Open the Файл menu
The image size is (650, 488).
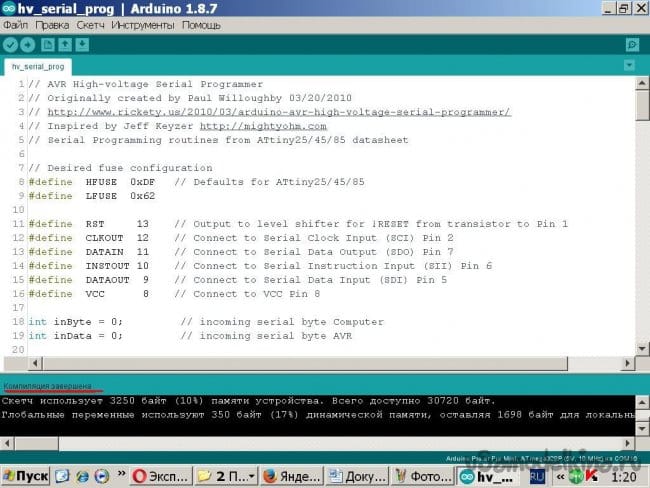(15, 24)
